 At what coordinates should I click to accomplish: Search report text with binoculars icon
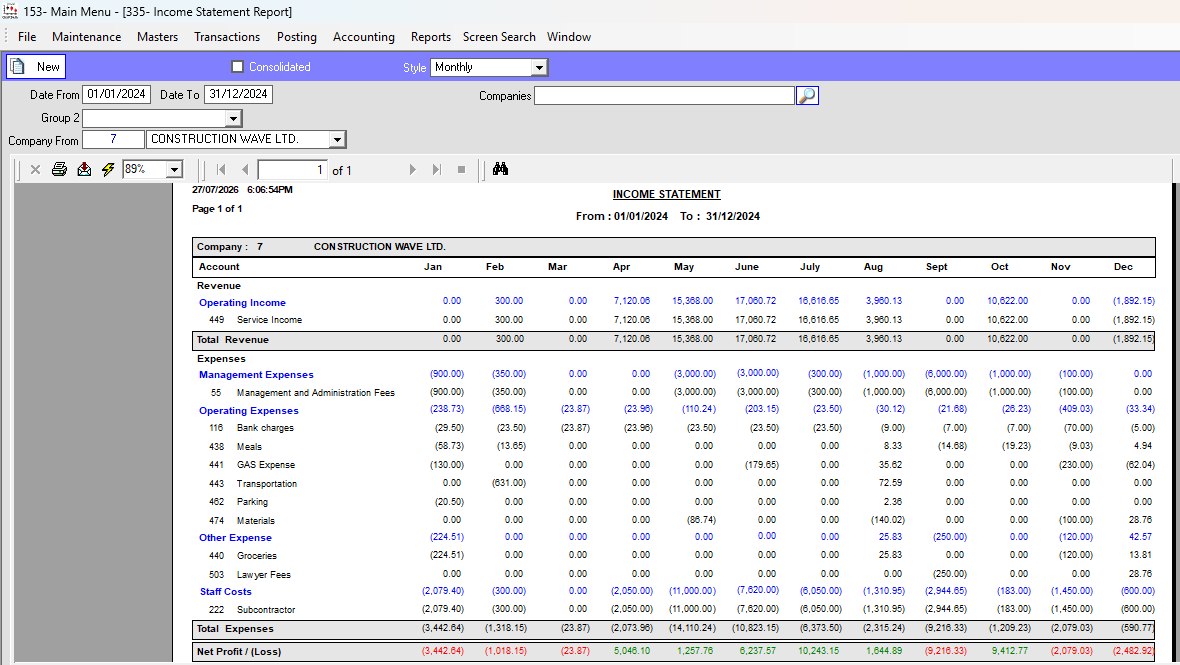[x=500, y=169]
